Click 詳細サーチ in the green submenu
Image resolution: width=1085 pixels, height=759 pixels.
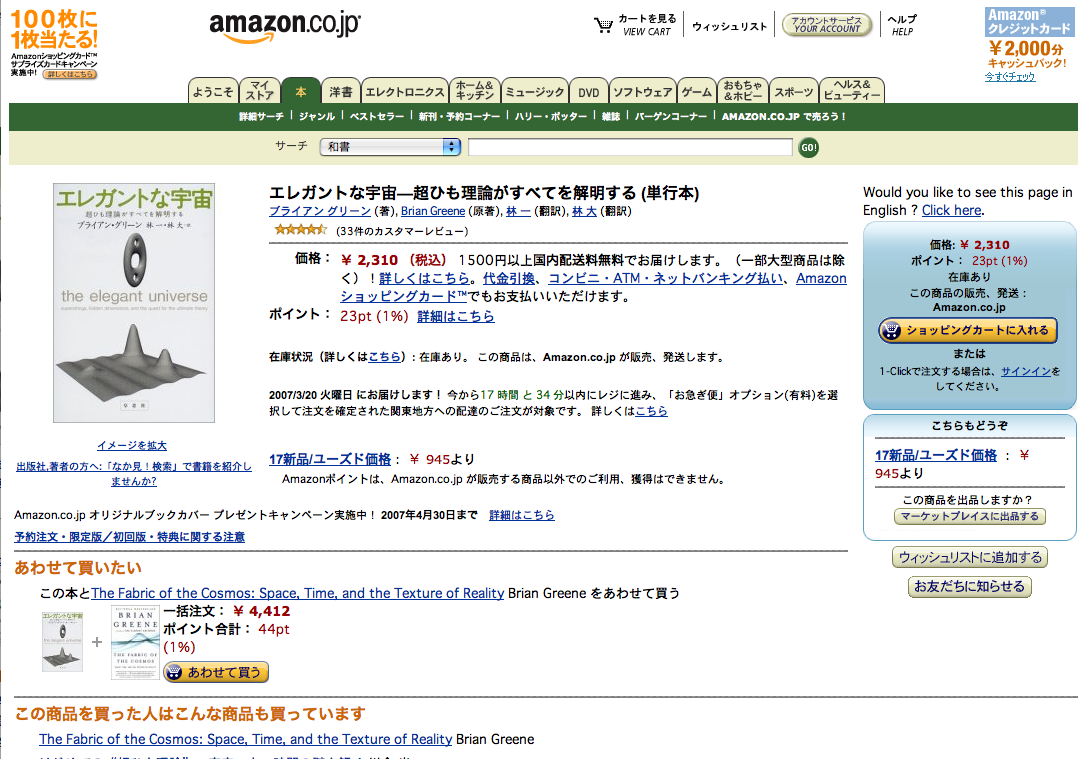point(261,117)
